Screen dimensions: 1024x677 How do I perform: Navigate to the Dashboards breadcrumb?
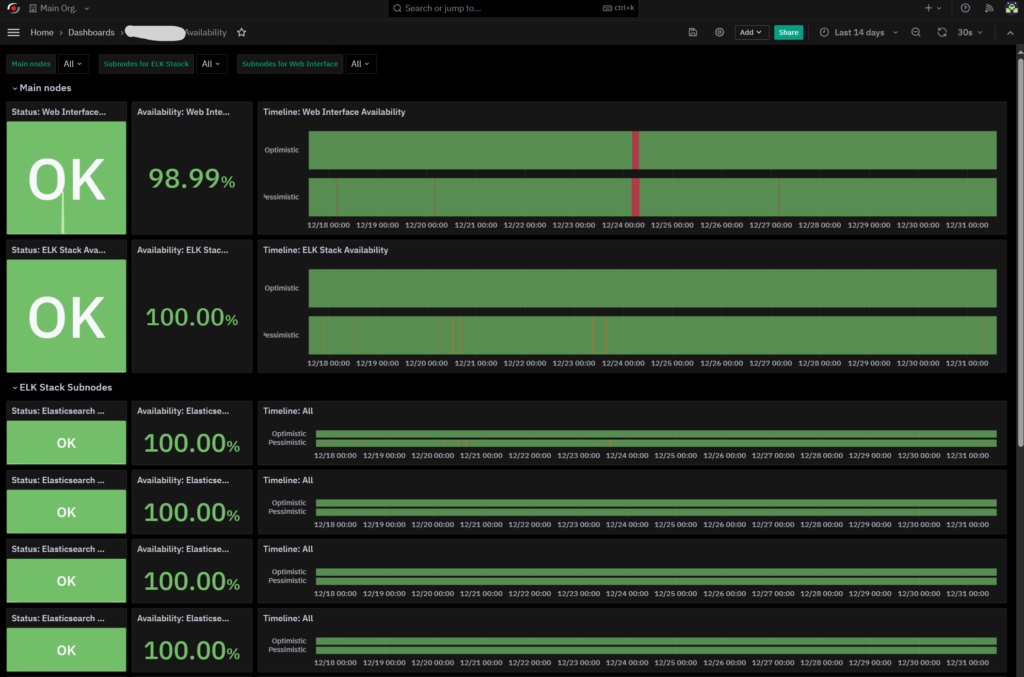click(x=91, y=33)
